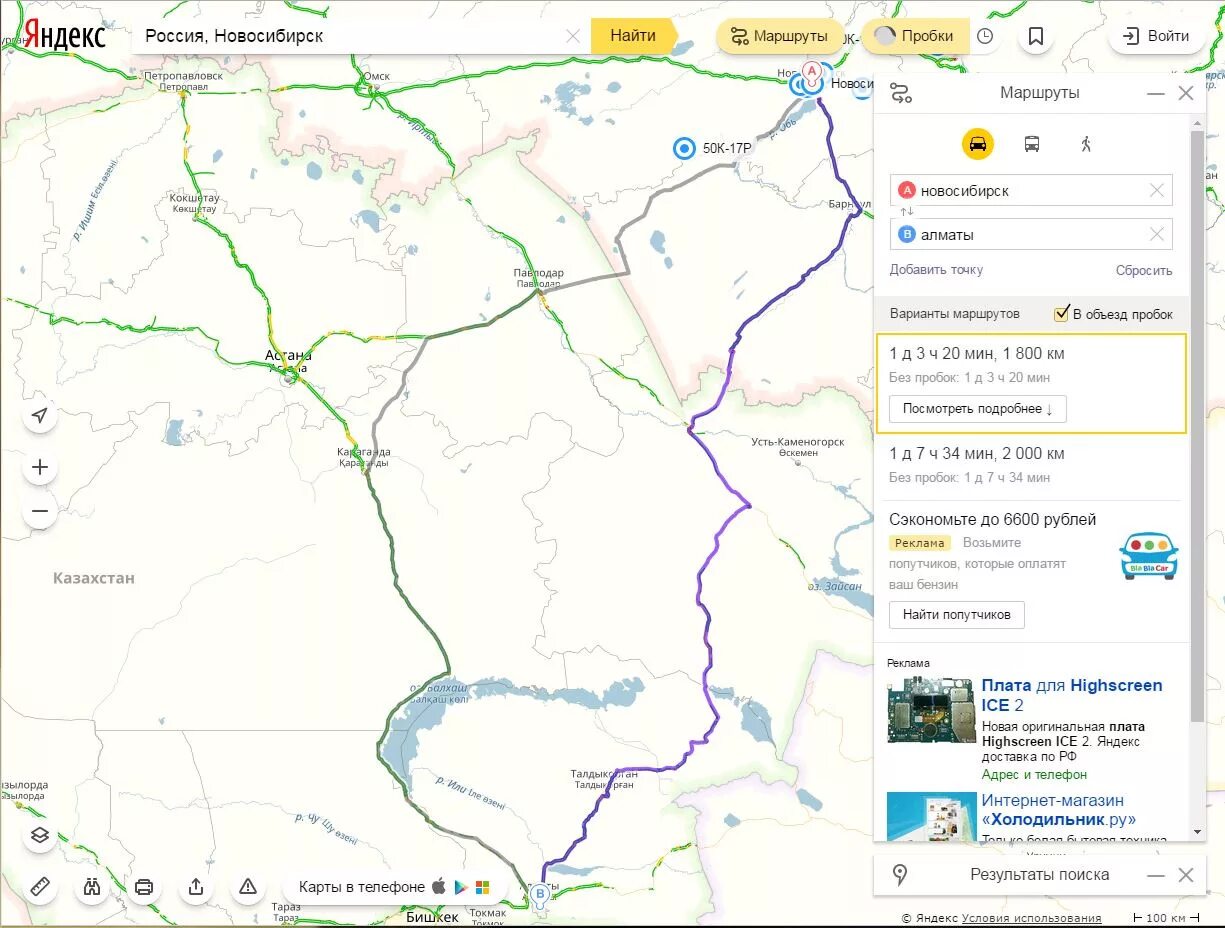
Task: Click the my location arrow button
Action: coord(40,415)
